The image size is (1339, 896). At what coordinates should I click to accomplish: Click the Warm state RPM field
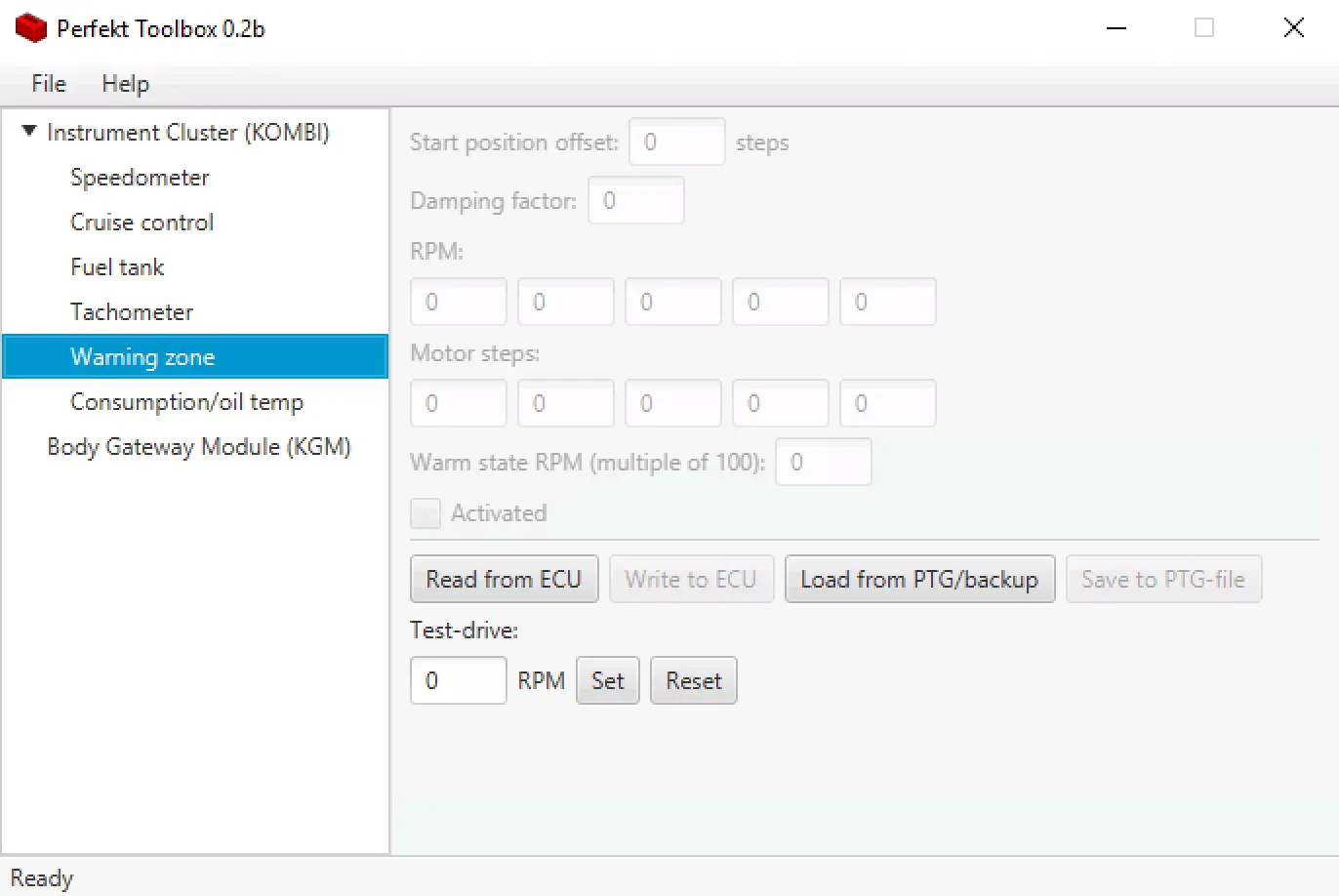(x=823, y=463)
